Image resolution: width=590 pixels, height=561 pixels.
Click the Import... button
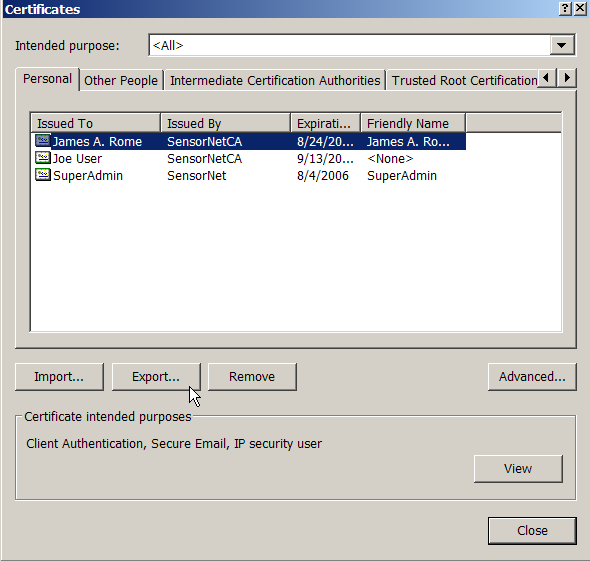click(x=59, y=377)
